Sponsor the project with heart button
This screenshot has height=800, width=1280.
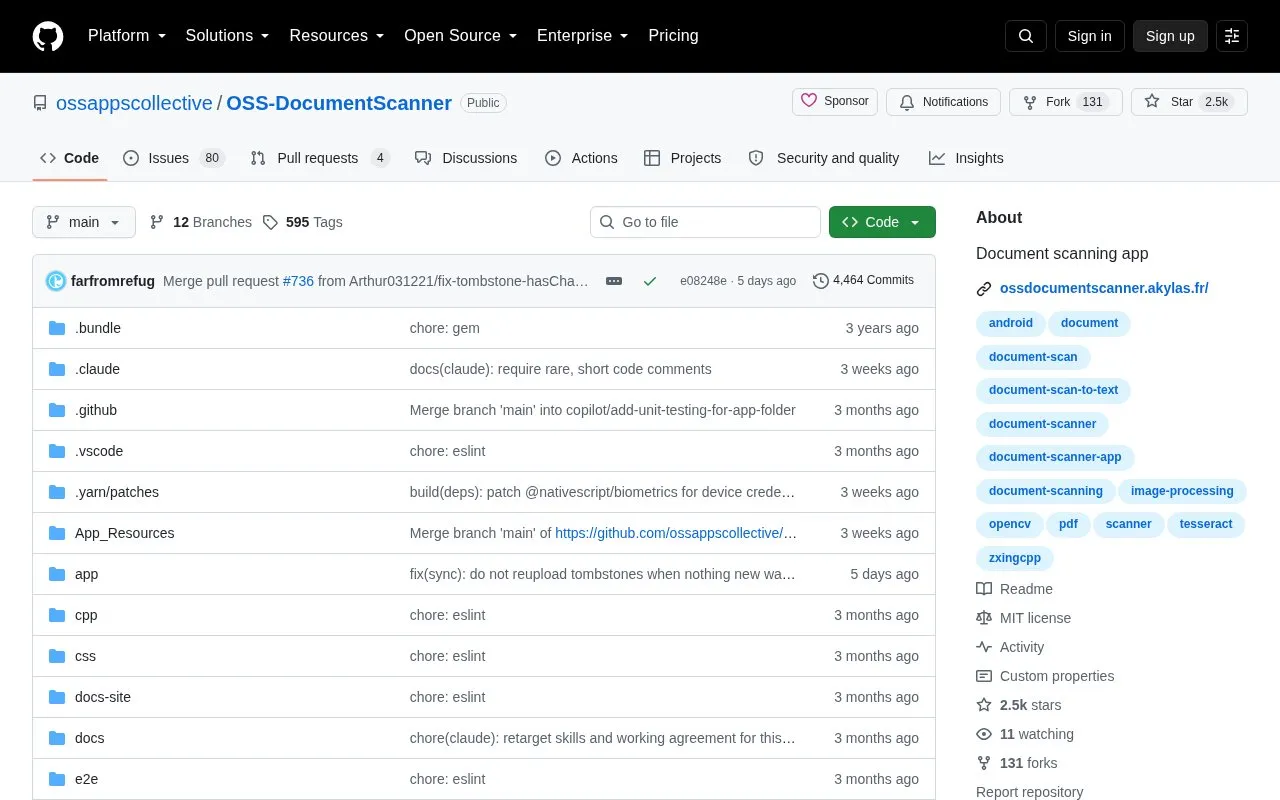835,102
